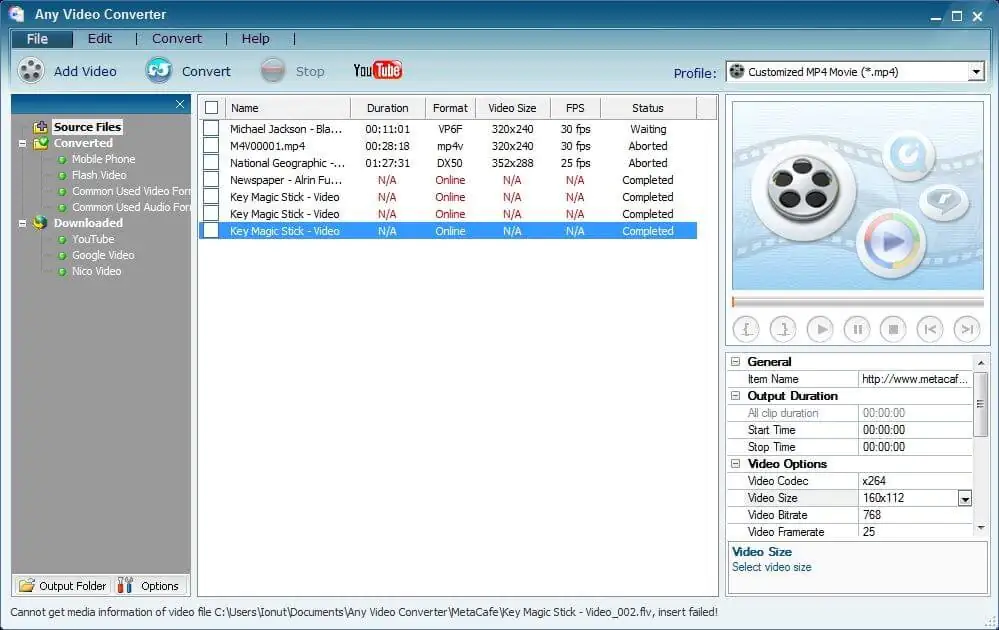Check the Michael Jackson video row box
999x630 pixels.
point(211,129)
